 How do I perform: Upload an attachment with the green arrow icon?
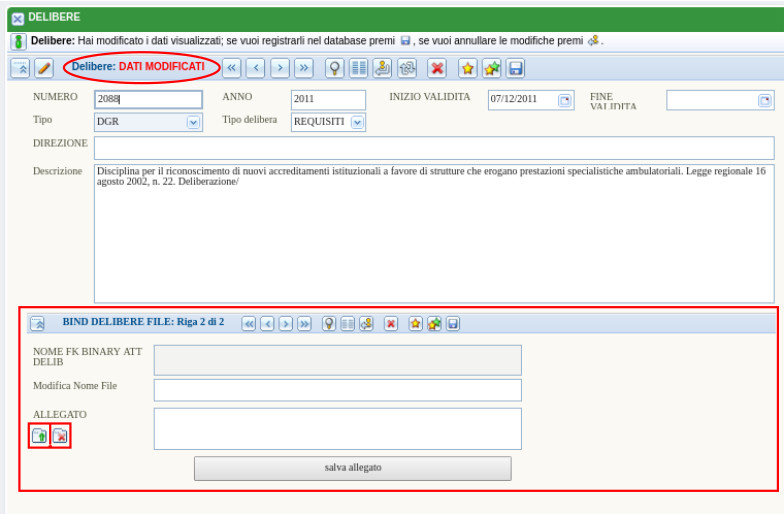[x=39, y=436]
